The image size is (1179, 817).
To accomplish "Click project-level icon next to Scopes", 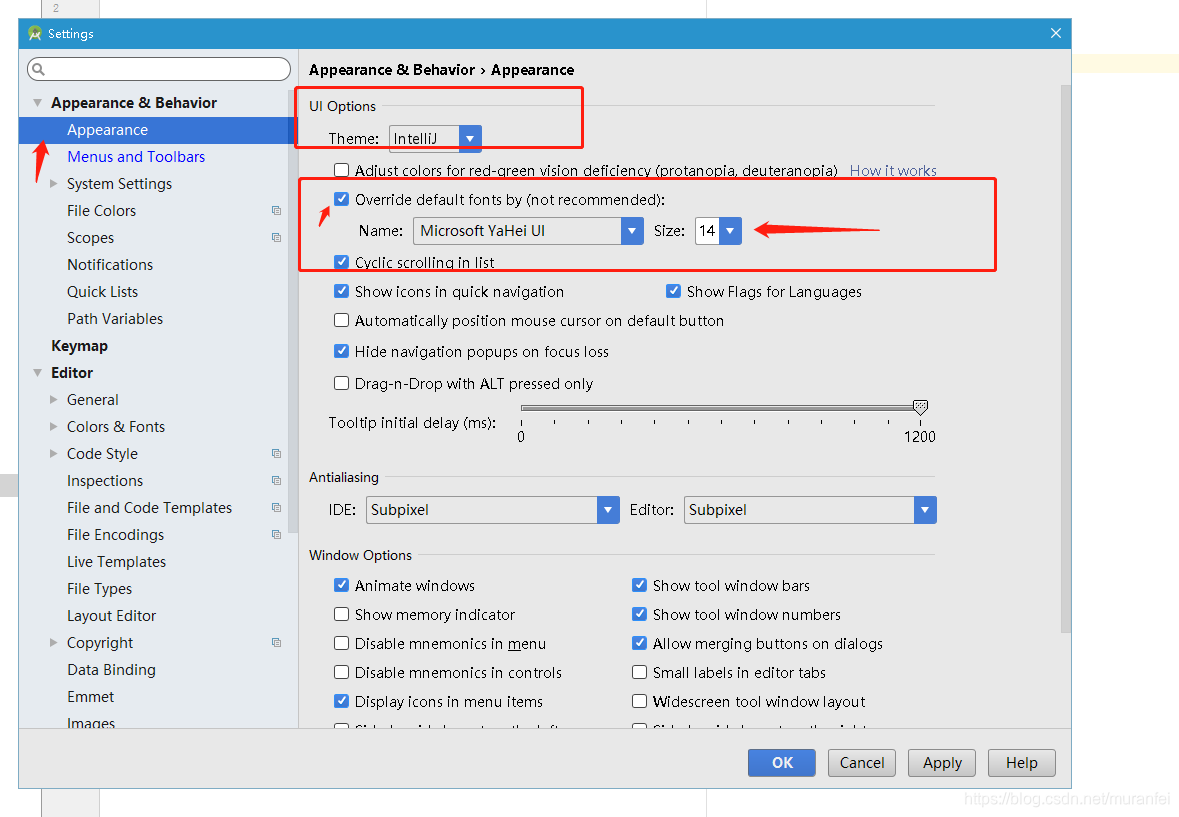I will [x=277, y=238].
